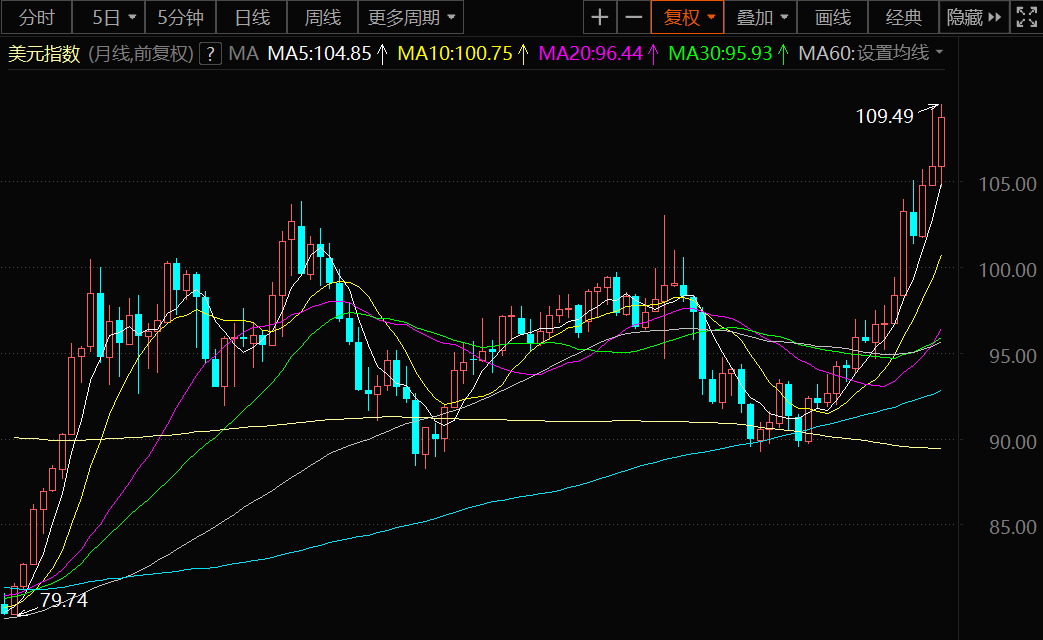Viewport: 1043px width, 640px height.
Task: Click the 画线 drawing button
Action: click(x=832, y=17)
